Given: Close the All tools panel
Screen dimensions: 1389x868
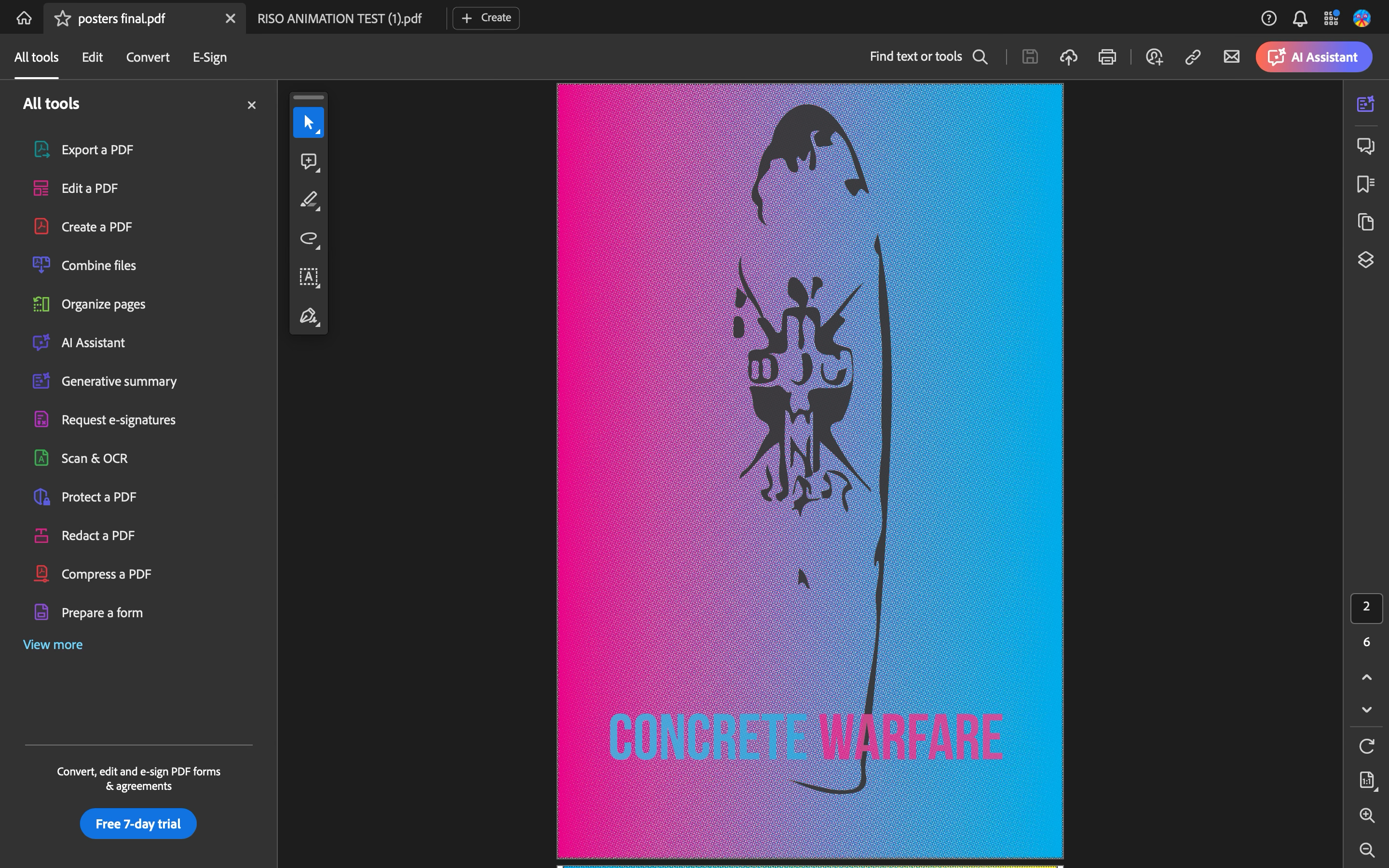Looking at the screenshot, I should (x=251, y=105).
